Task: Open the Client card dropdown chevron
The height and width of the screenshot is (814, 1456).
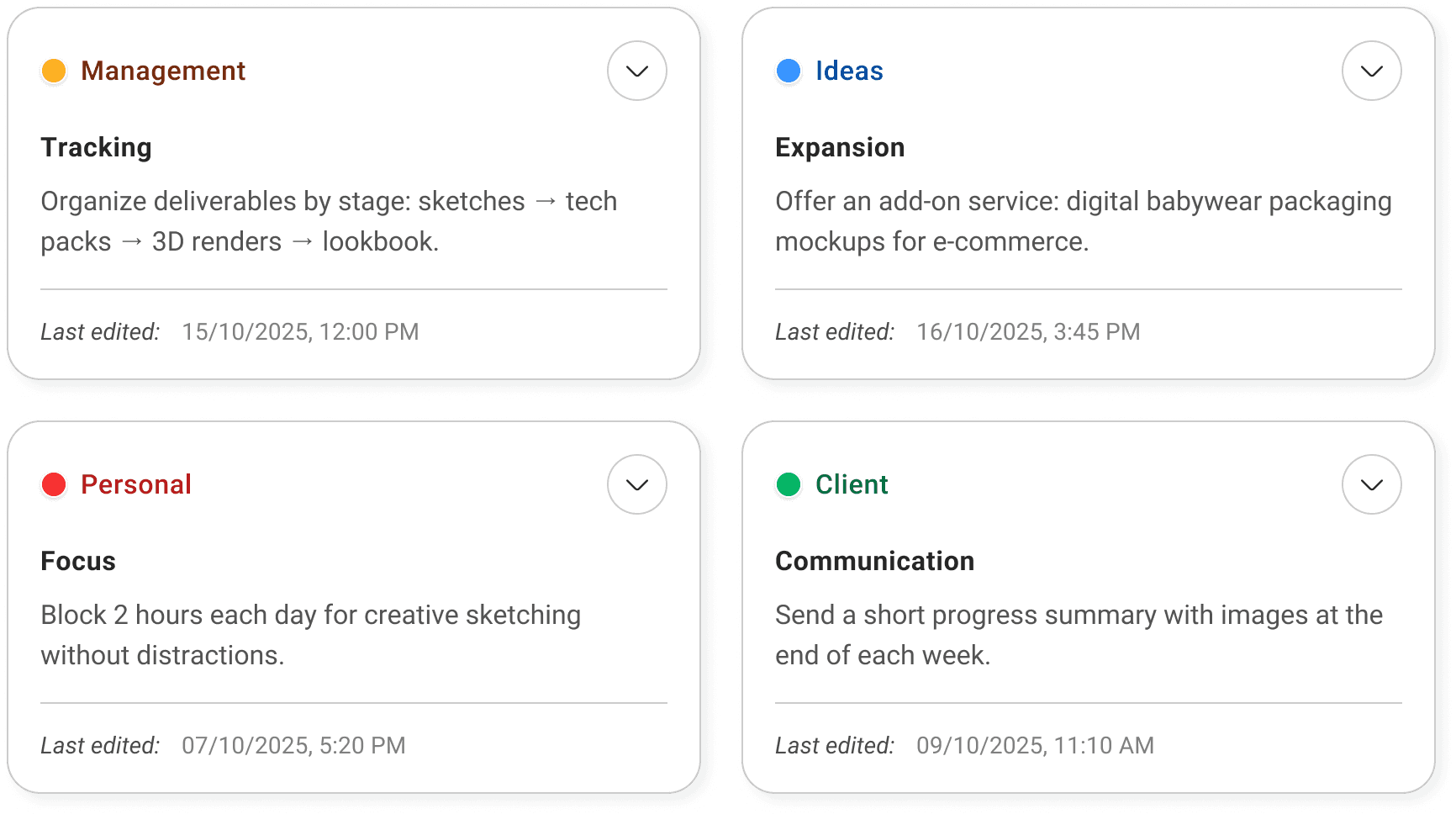Action: point(1371,484)
